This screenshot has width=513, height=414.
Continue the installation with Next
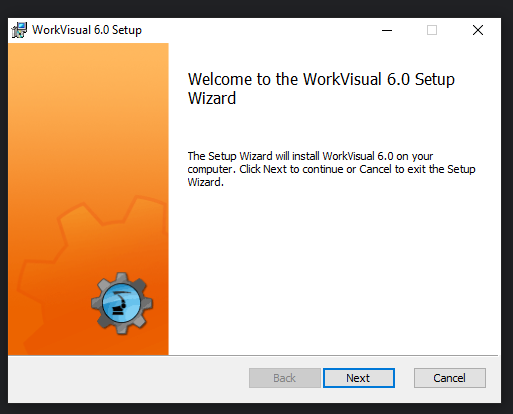[359, 378]
